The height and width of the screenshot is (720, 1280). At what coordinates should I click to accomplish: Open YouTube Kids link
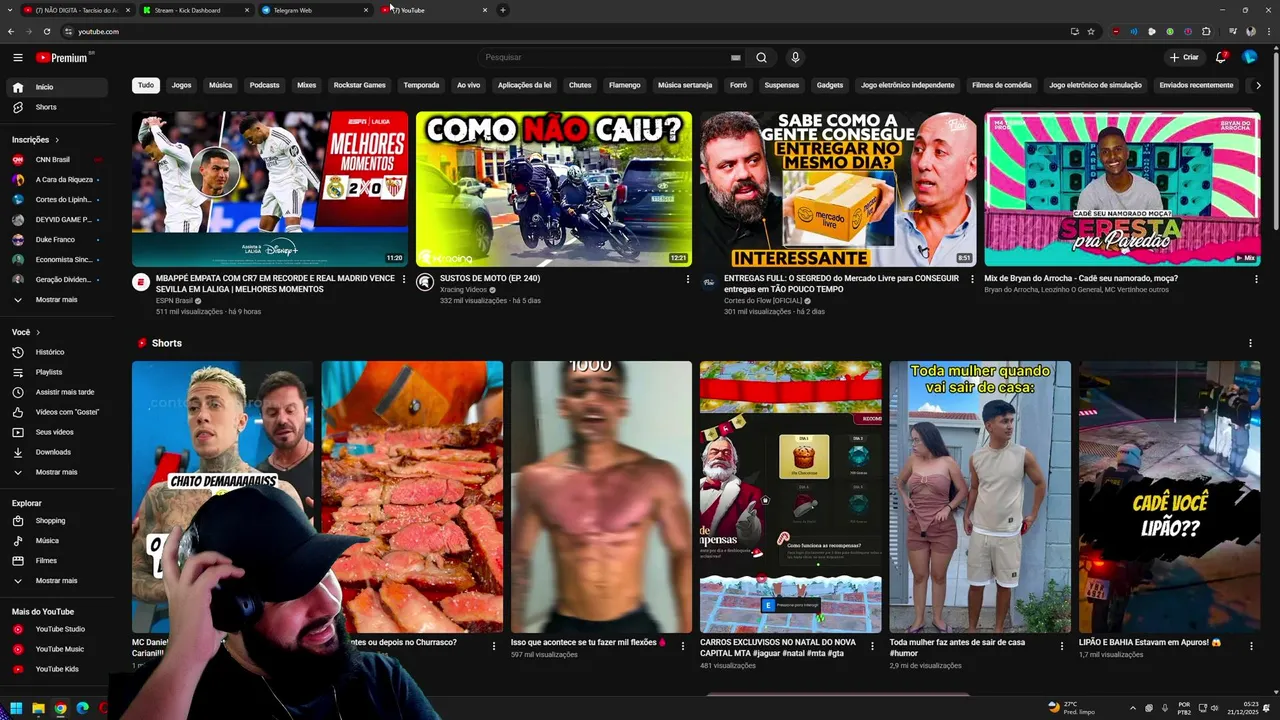tap(59, 669)
